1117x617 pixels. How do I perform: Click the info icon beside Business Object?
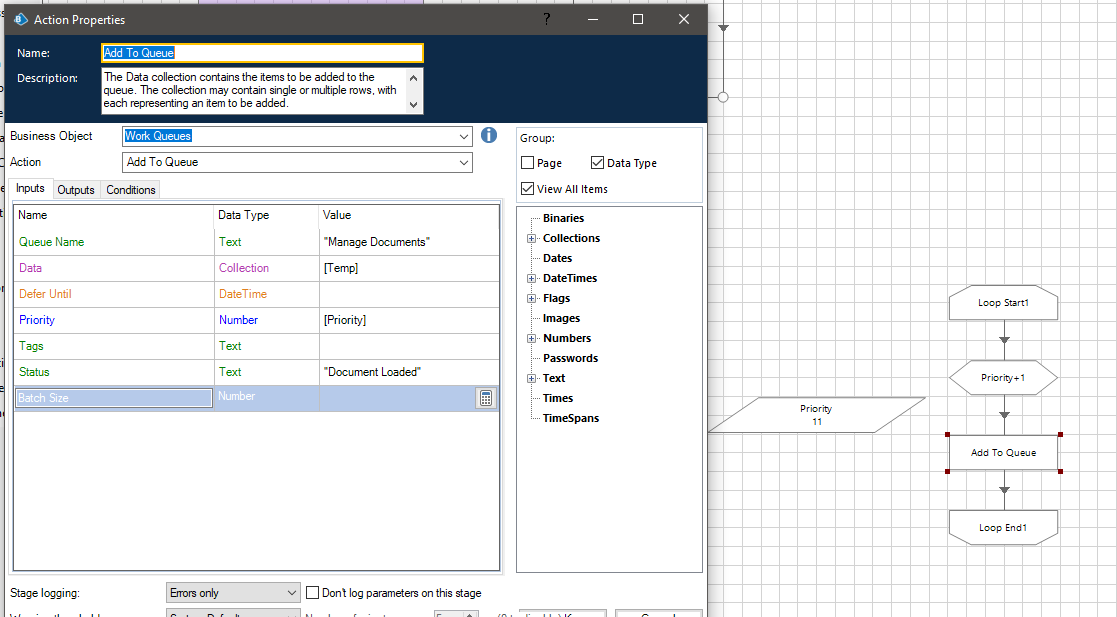(x=489, y=135)
